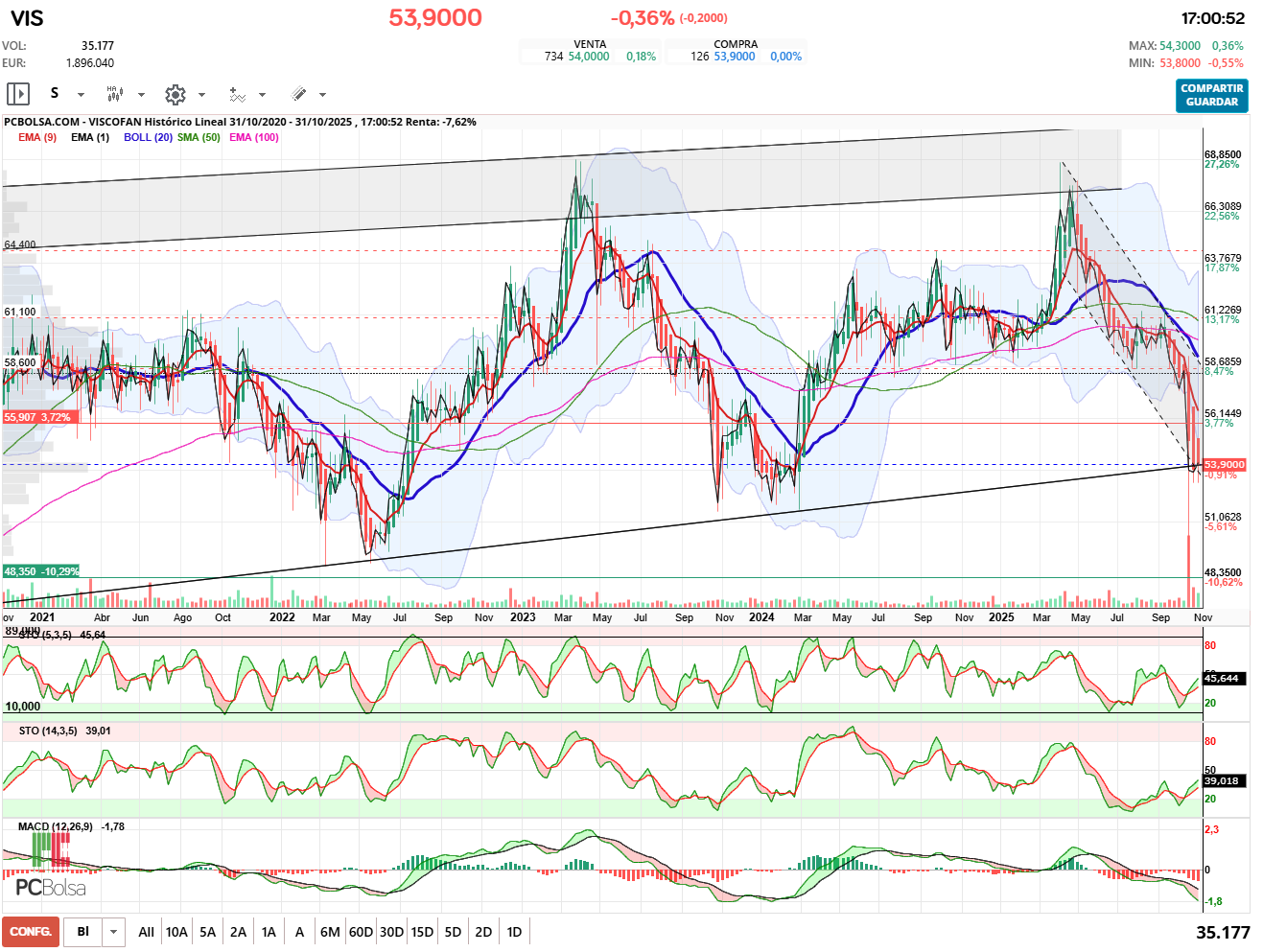Click the EMA (100) pink legend label

(x=254, y=137)
